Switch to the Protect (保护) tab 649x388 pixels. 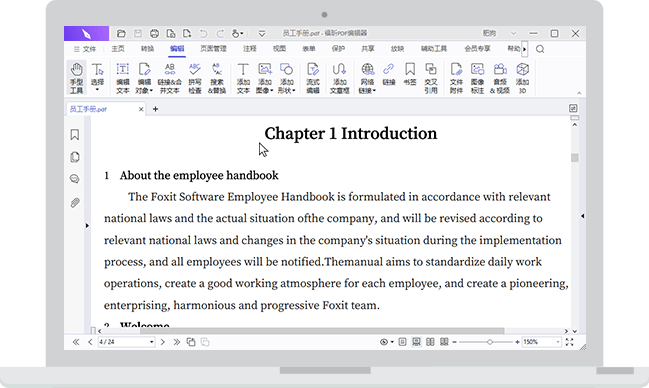(338, 49)
